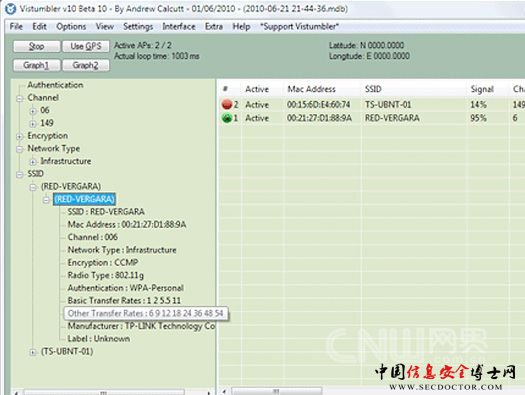Select the highlighted (RED-VERGARA) tree item
The image size is (525, 395).
(84, 199)
